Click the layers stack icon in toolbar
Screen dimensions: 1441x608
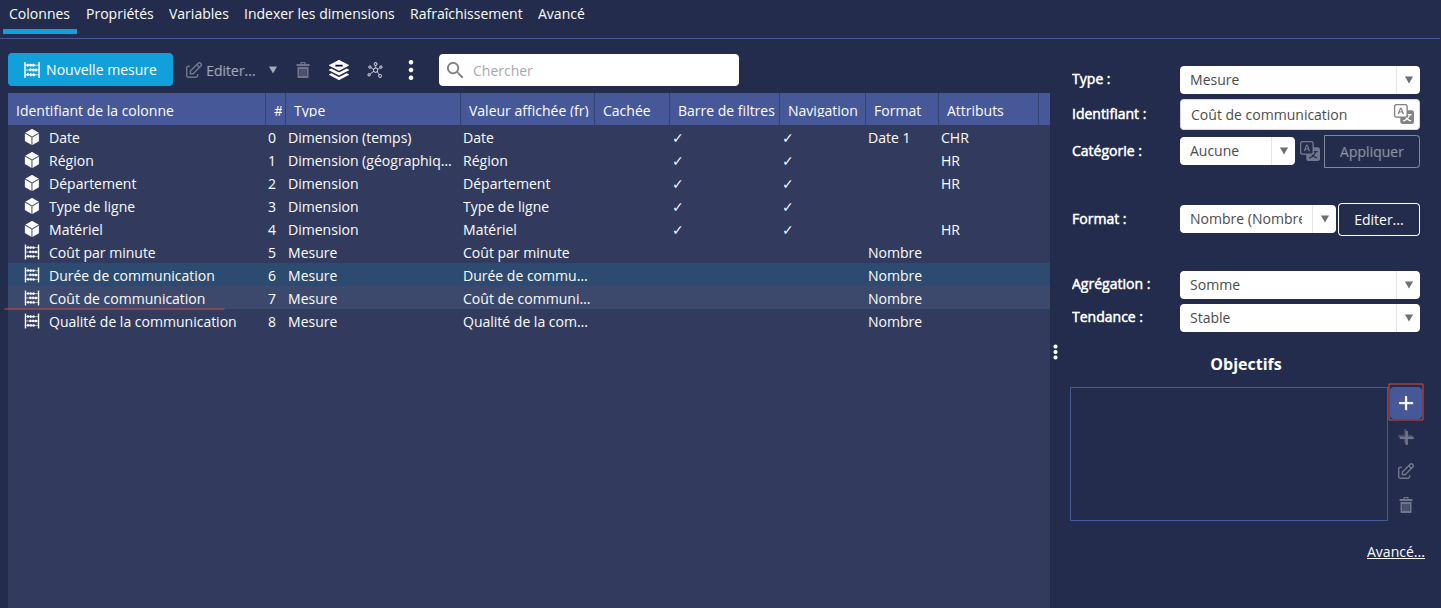point(339,70)
